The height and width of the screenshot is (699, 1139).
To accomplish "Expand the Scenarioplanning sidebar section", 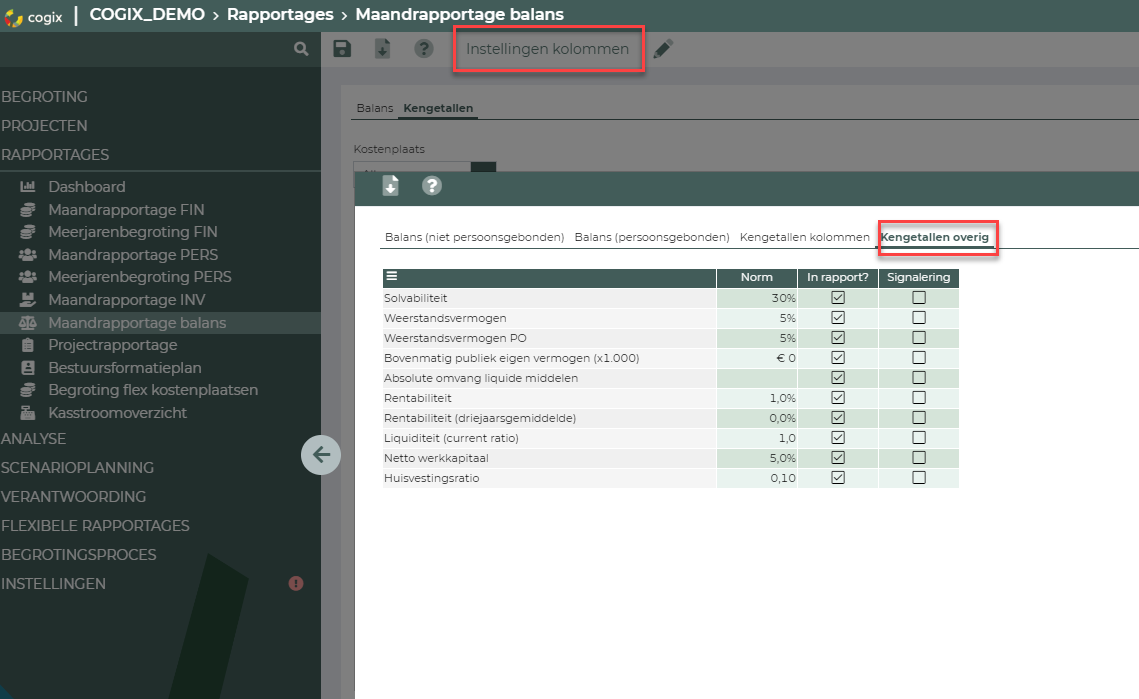I will 78,467.
